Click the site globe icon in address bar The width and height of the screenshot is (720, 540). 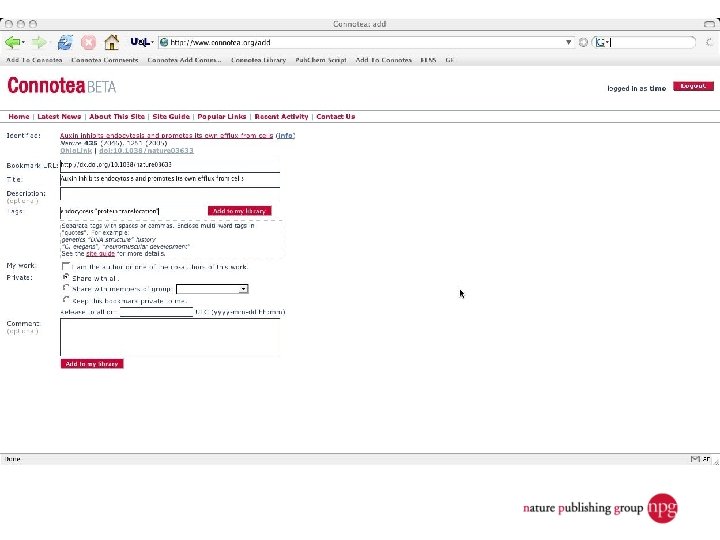tap(164, 43)
